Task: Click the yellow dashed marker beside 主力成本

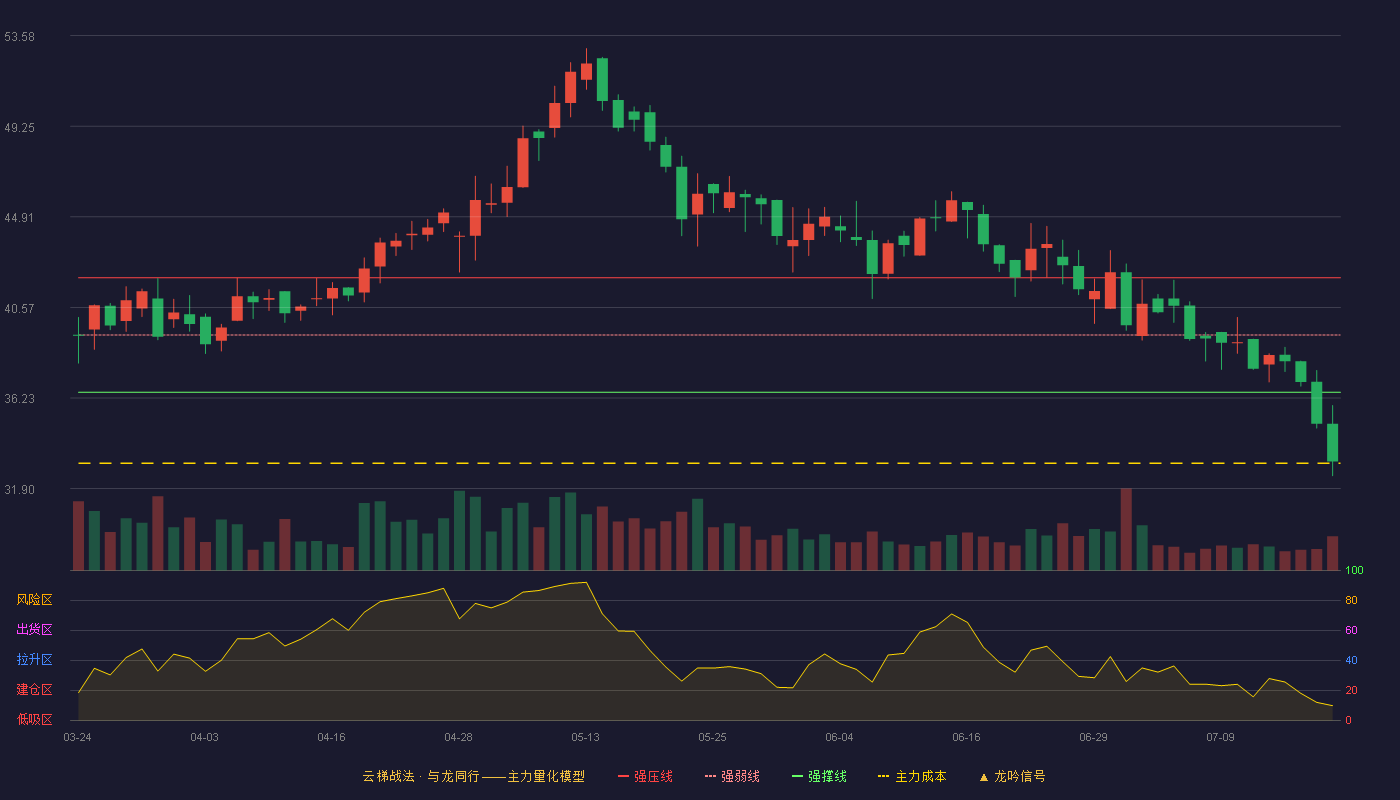Action: coord(883,776)
